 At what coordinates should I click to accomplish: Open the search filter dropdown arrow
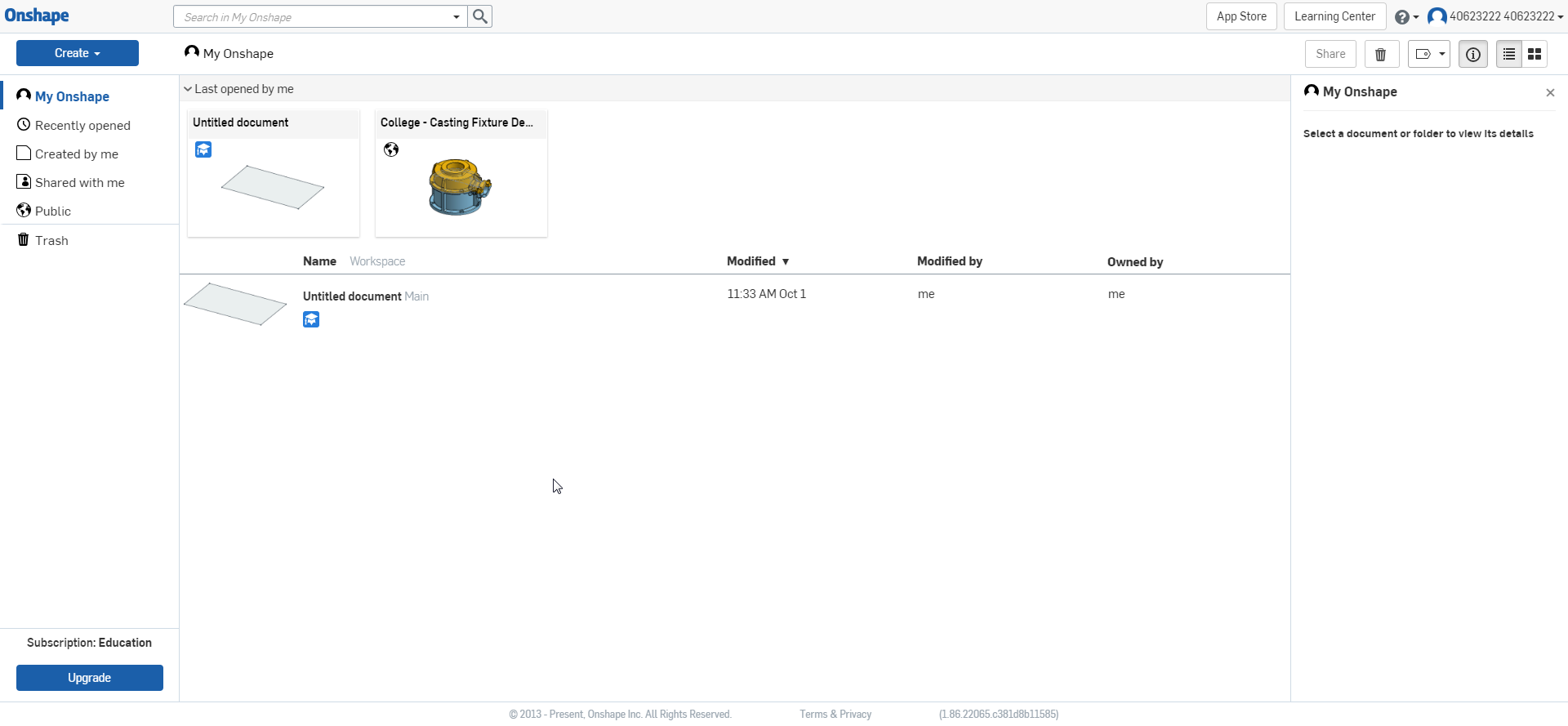456,17
